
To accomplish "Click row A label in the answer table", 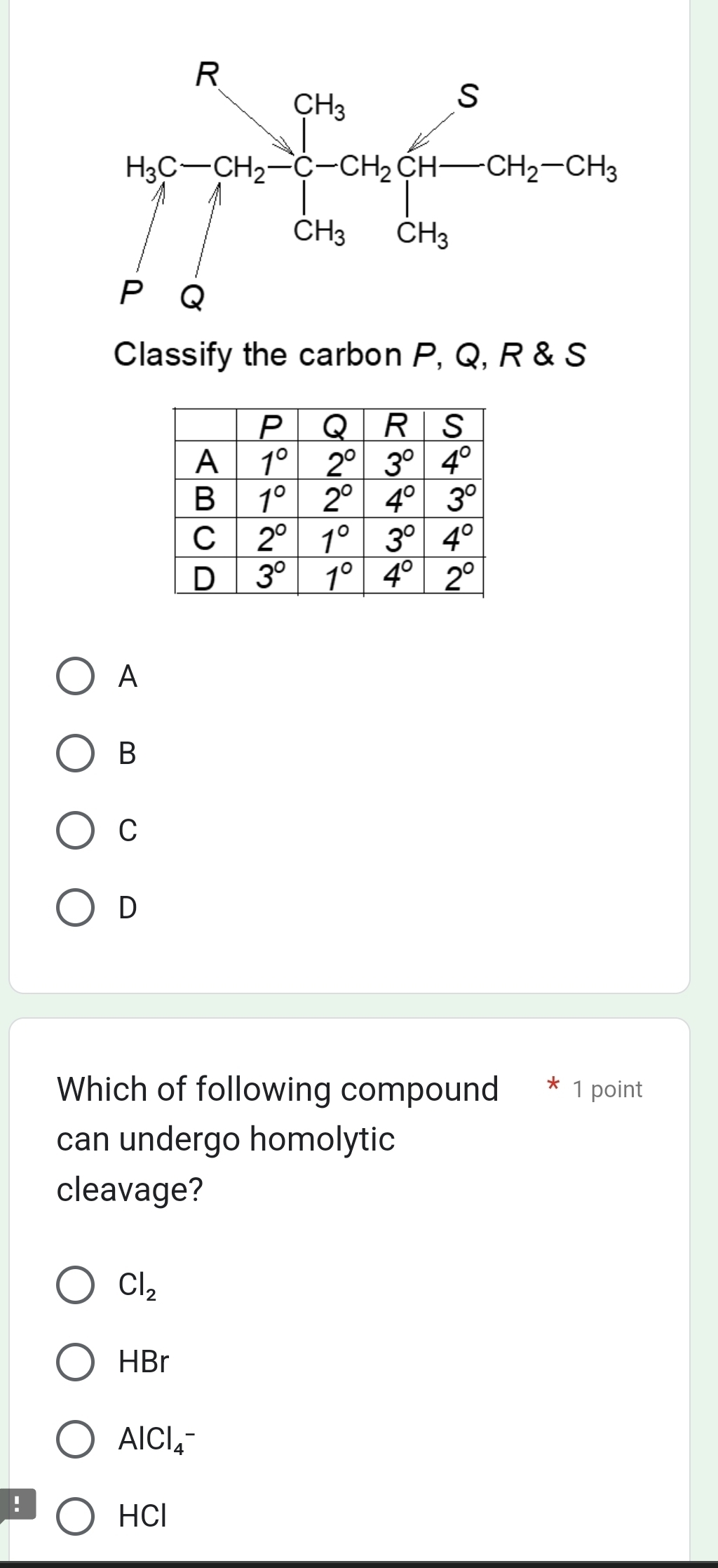I will 205,462.
